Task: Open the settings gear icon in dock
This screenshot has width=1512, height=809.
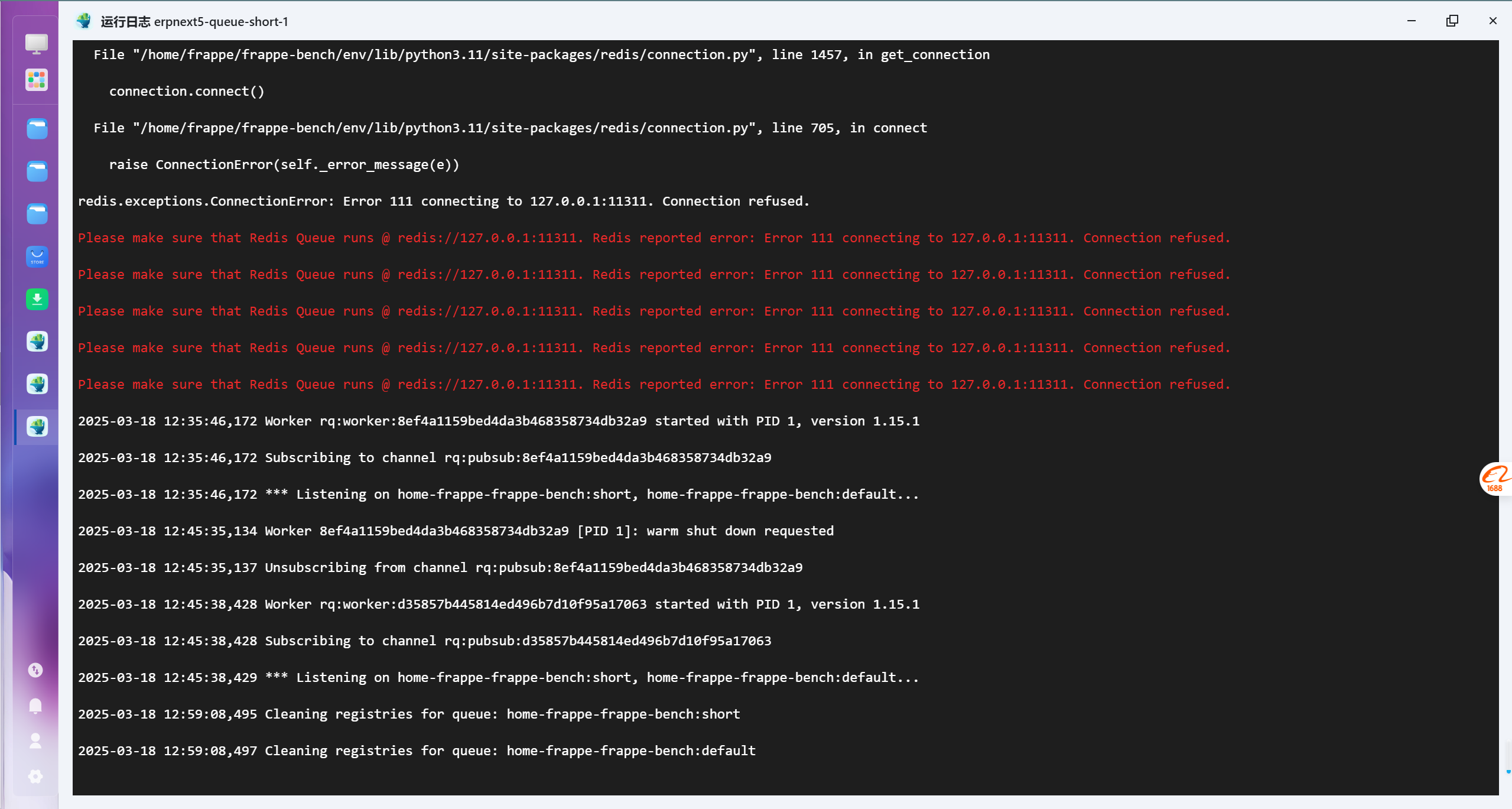Action: 35,776
